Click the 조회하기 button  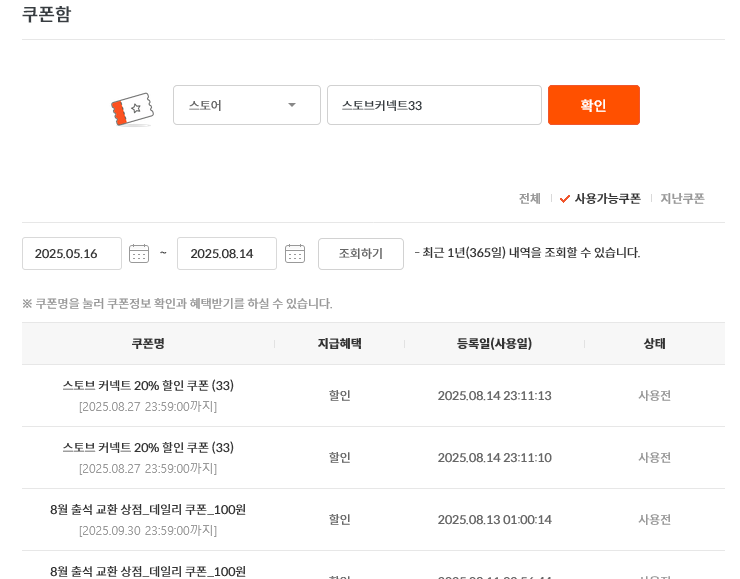tap(361, 253)
